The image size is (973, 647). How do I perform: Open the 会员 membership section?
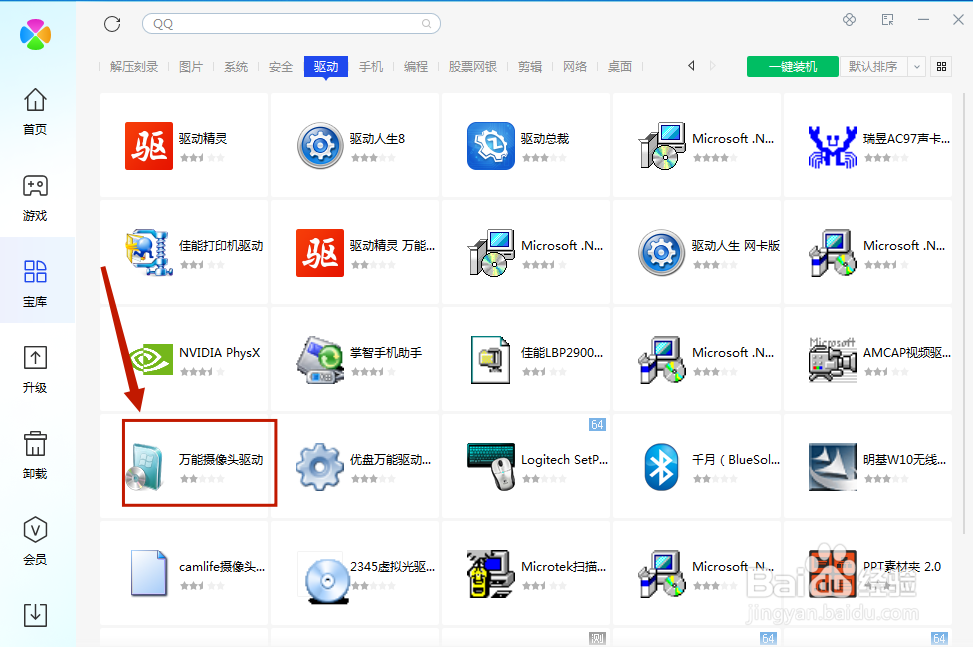point(35,542)
